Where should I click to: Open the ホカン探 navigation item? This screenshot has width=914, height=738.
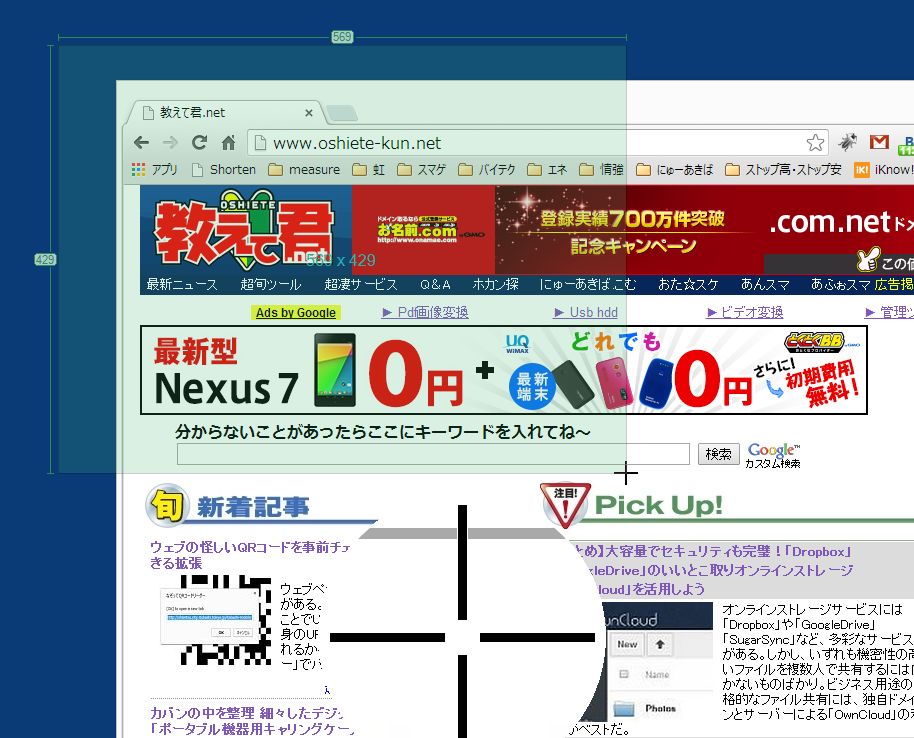point(495,284)
